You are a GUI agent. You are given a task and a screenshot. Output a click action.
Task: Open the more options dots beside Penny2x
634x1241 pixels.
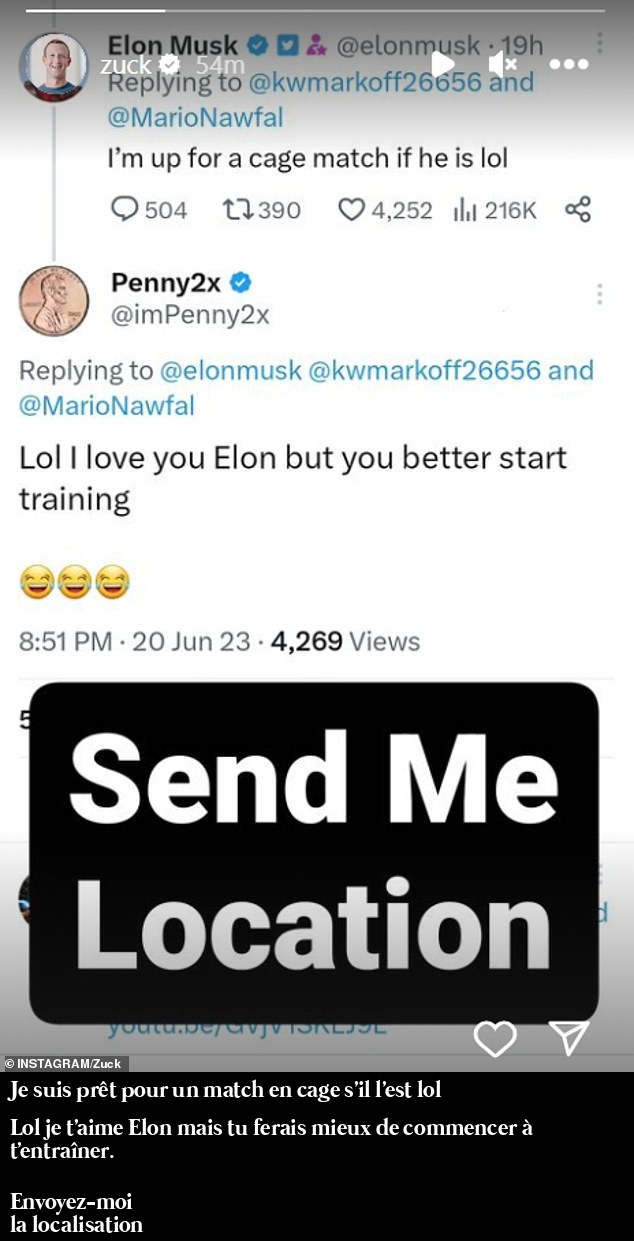(x=600, y=294)
